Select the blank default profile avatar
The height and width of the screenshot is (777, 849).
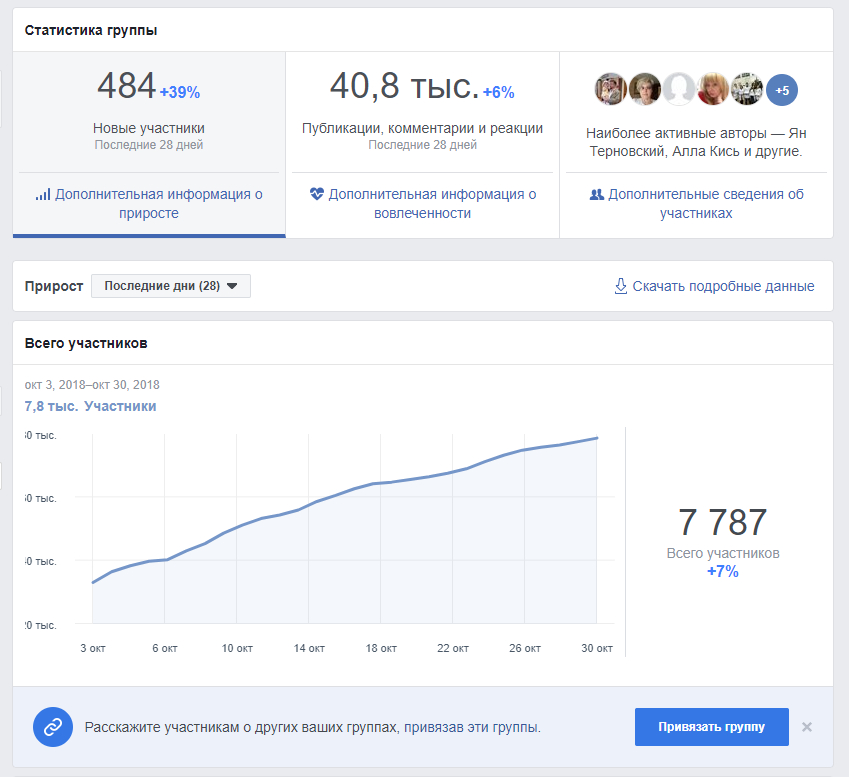(x=679, y=89)
